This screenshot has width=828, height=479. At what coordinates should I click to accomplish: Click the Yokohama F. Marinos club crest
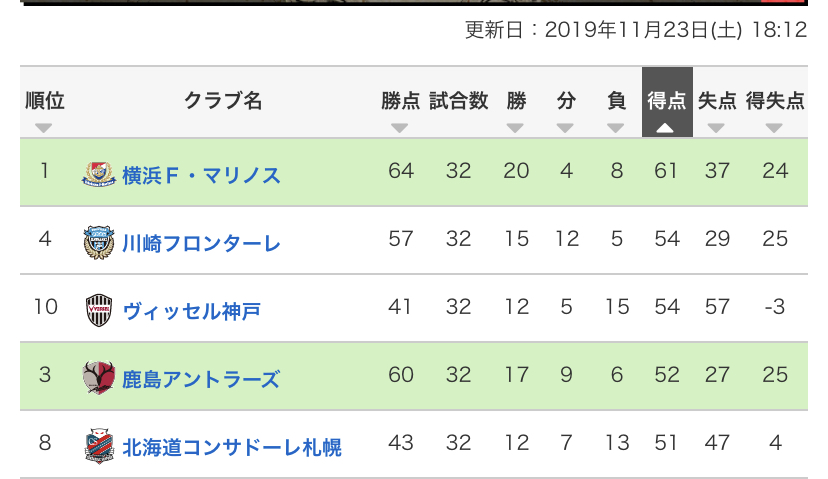tap(99, 173)
